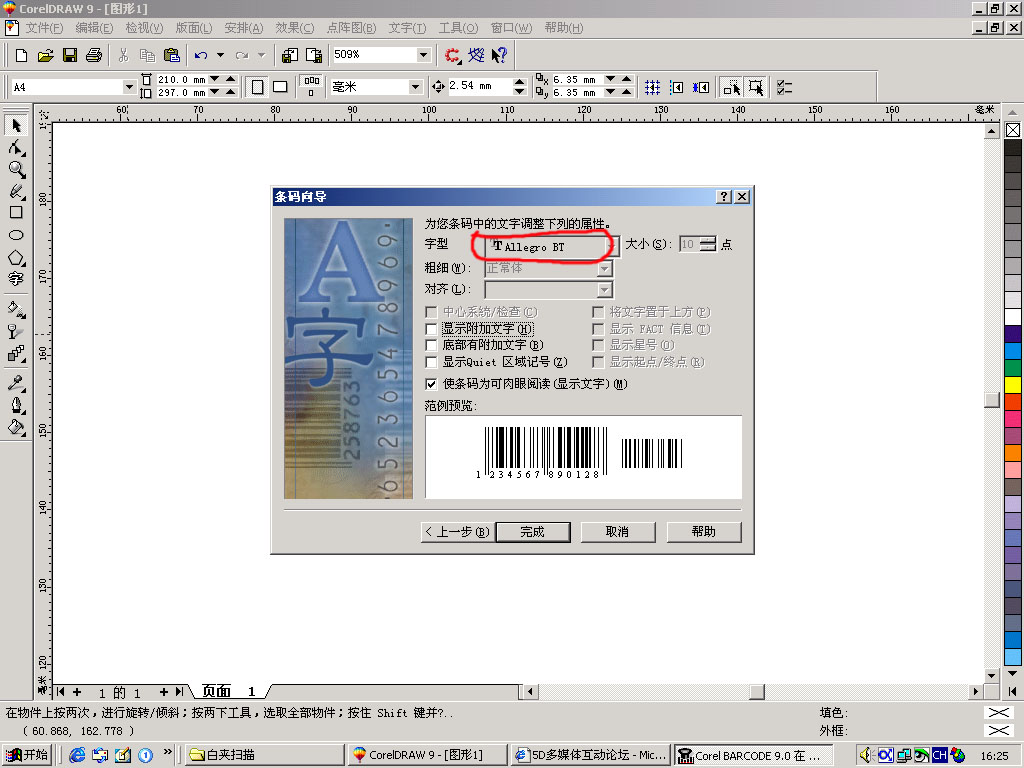This screenshot has width=1024, height=768.
Task: Uncheck 使条码为可肉眼阅读 checkbox
Action: [431, 384]
